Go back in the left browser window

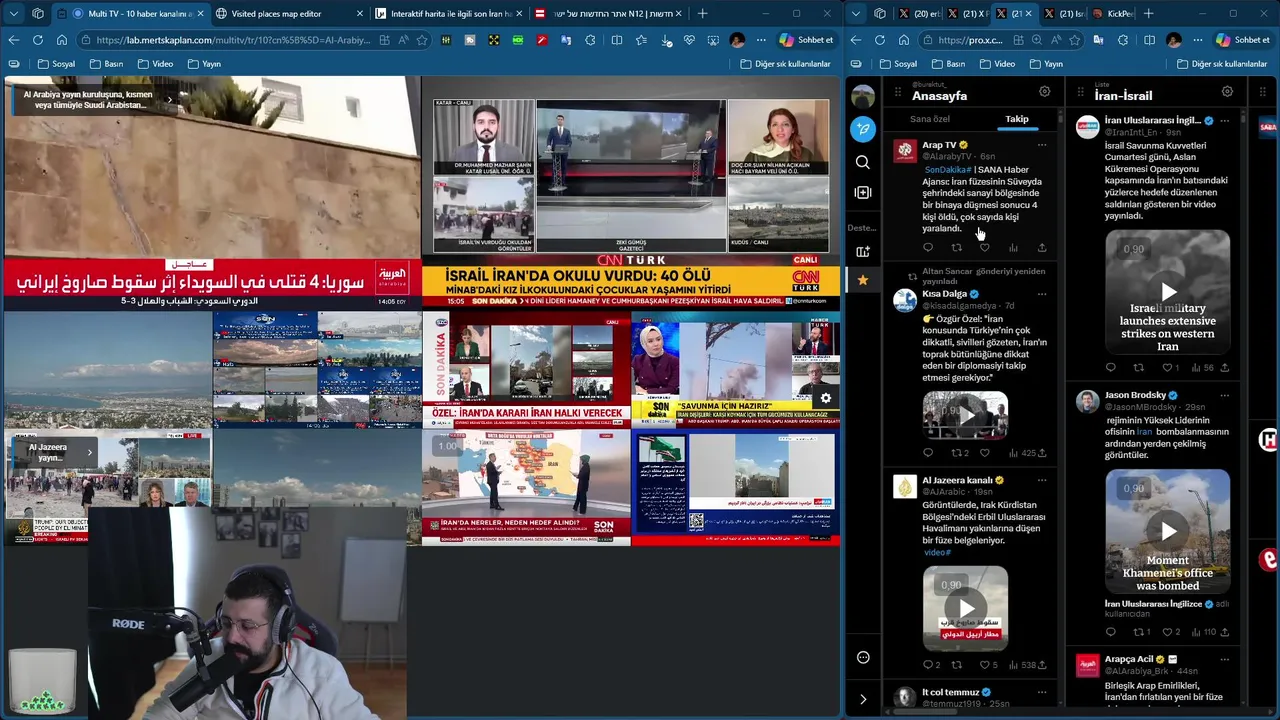[x=13, y=40]
